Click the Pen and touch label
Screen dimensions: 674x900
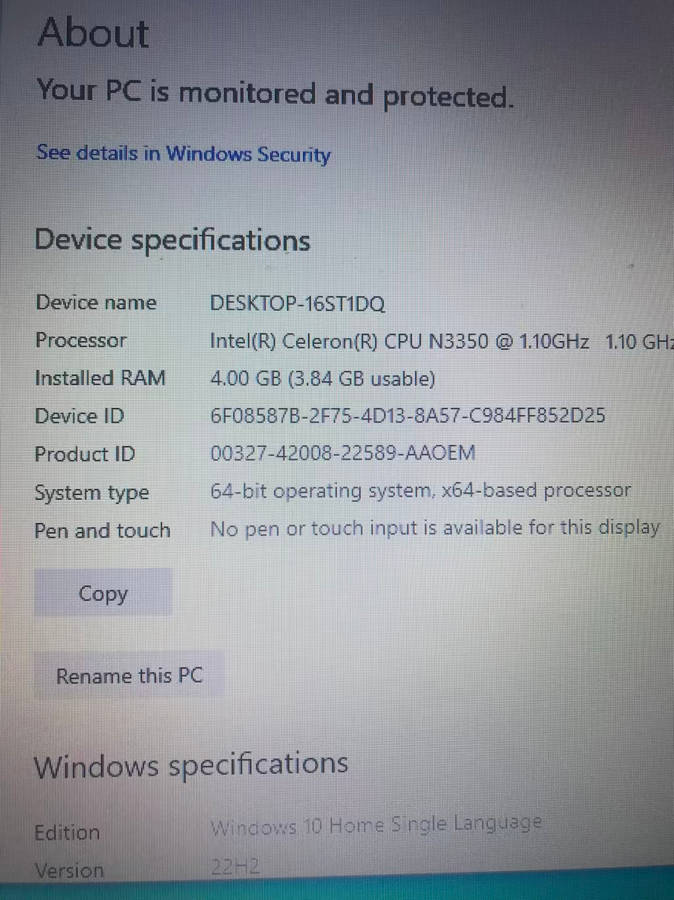pos(102,530)
